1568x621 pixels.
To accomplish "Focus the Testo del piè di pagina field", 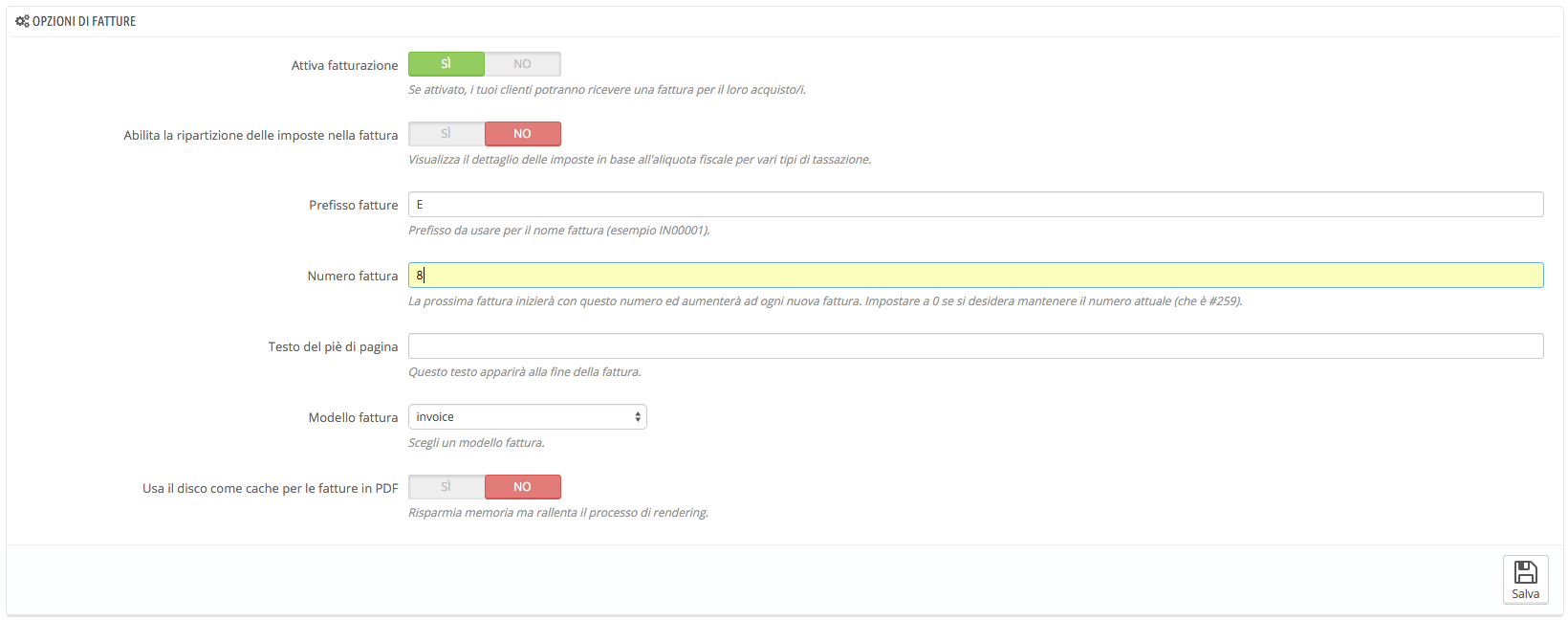I will tap(975, 346).
